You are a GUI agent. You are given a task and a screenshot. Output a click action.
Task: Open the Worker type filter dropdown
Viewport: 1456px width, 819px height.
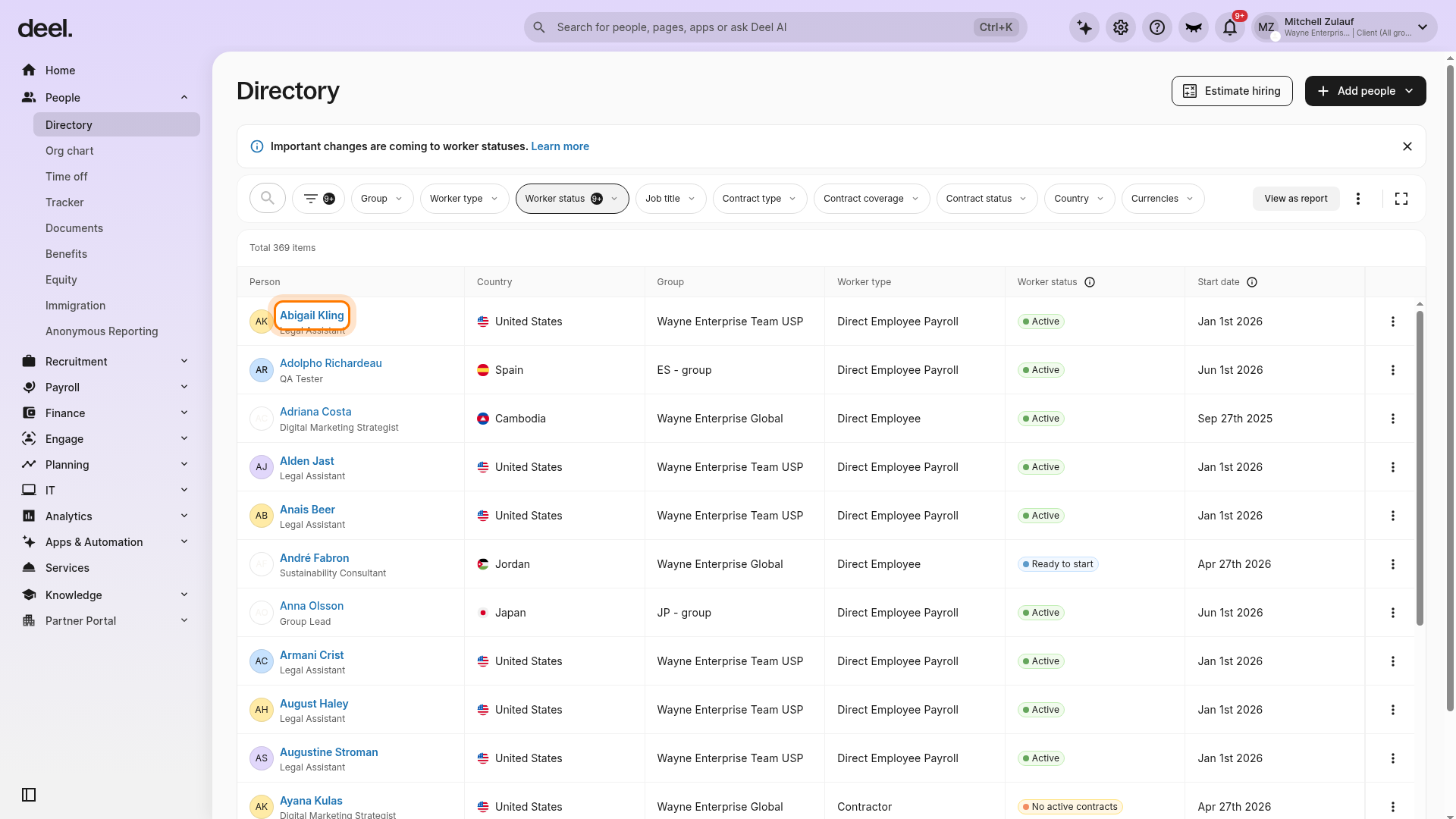click(464, 199)
